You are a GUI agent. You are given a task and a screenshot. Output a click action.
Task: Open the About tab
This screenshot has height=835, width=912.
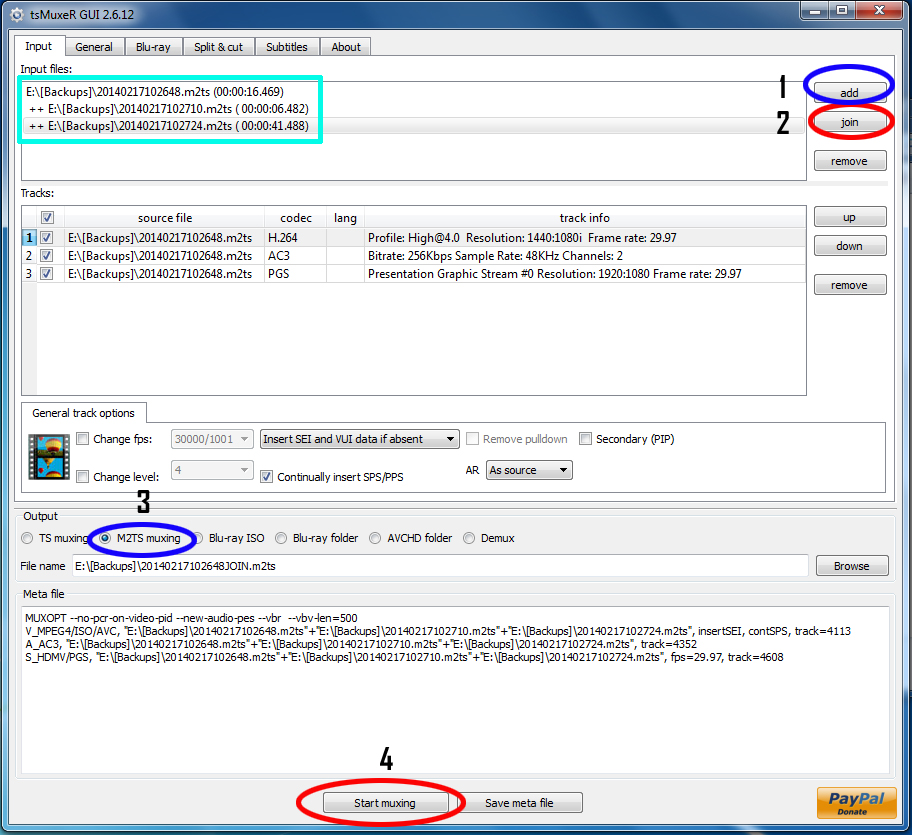point(345,47)
